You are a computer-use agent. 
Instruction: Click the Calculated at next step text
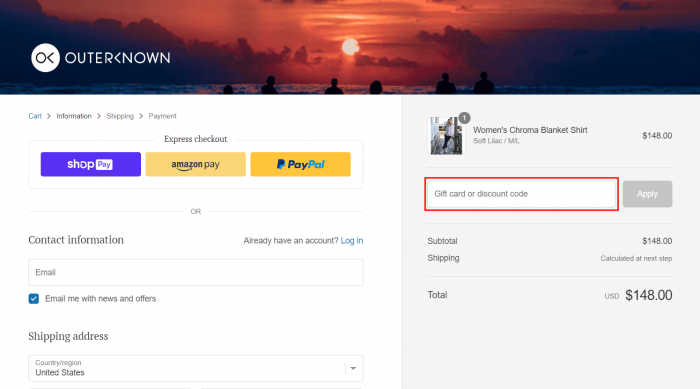[x=636, y=258]
